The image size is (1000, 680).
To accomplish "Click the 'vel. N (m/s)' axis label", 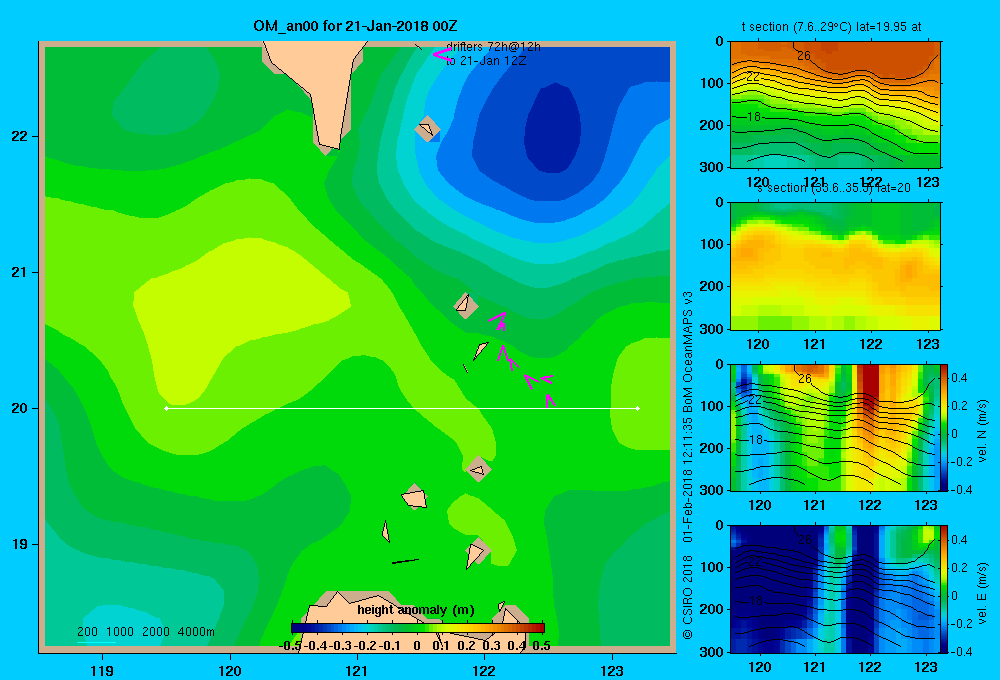I will [x=983, y=431].
